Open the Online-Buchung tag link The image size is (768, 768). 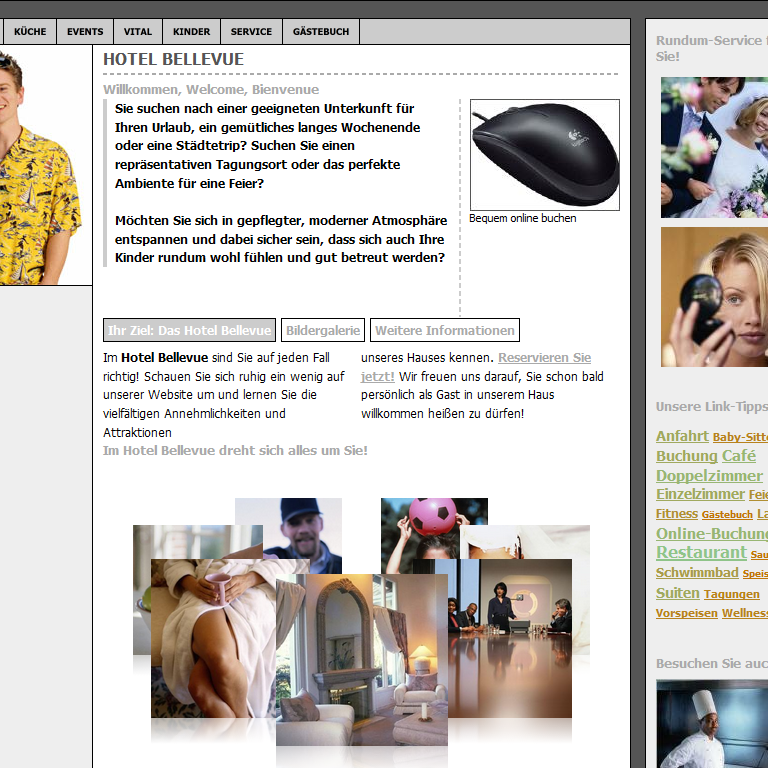pos(712,533)
